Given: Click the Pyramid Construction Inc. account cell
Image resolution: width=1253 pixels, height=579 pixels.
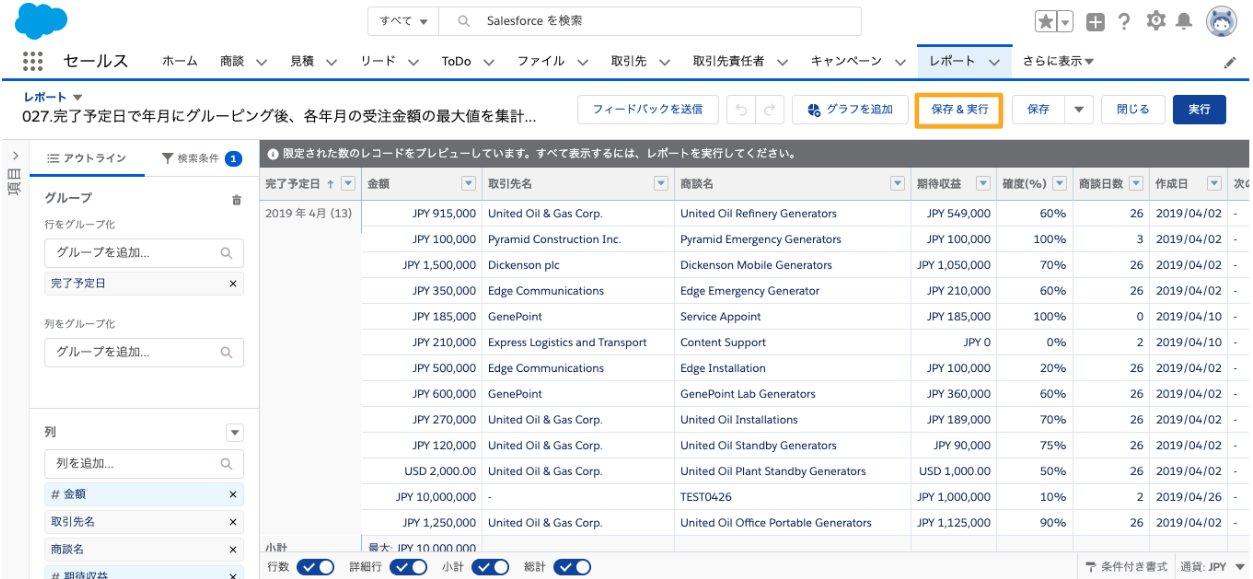Looking at the screenshot, I should click(554, 239).
